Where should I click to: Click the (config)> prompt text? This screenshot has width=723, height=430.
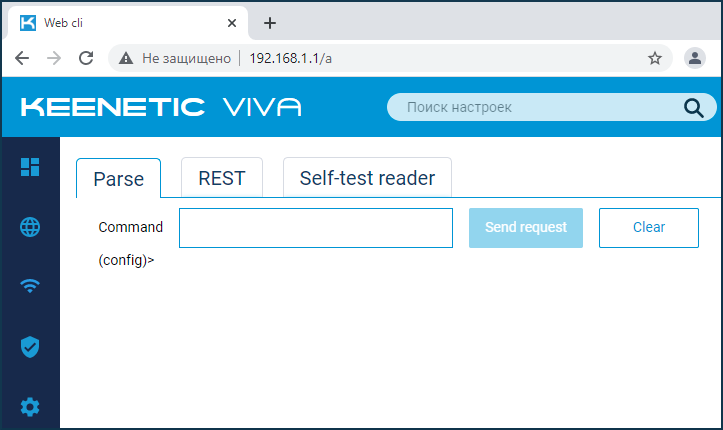126,260
